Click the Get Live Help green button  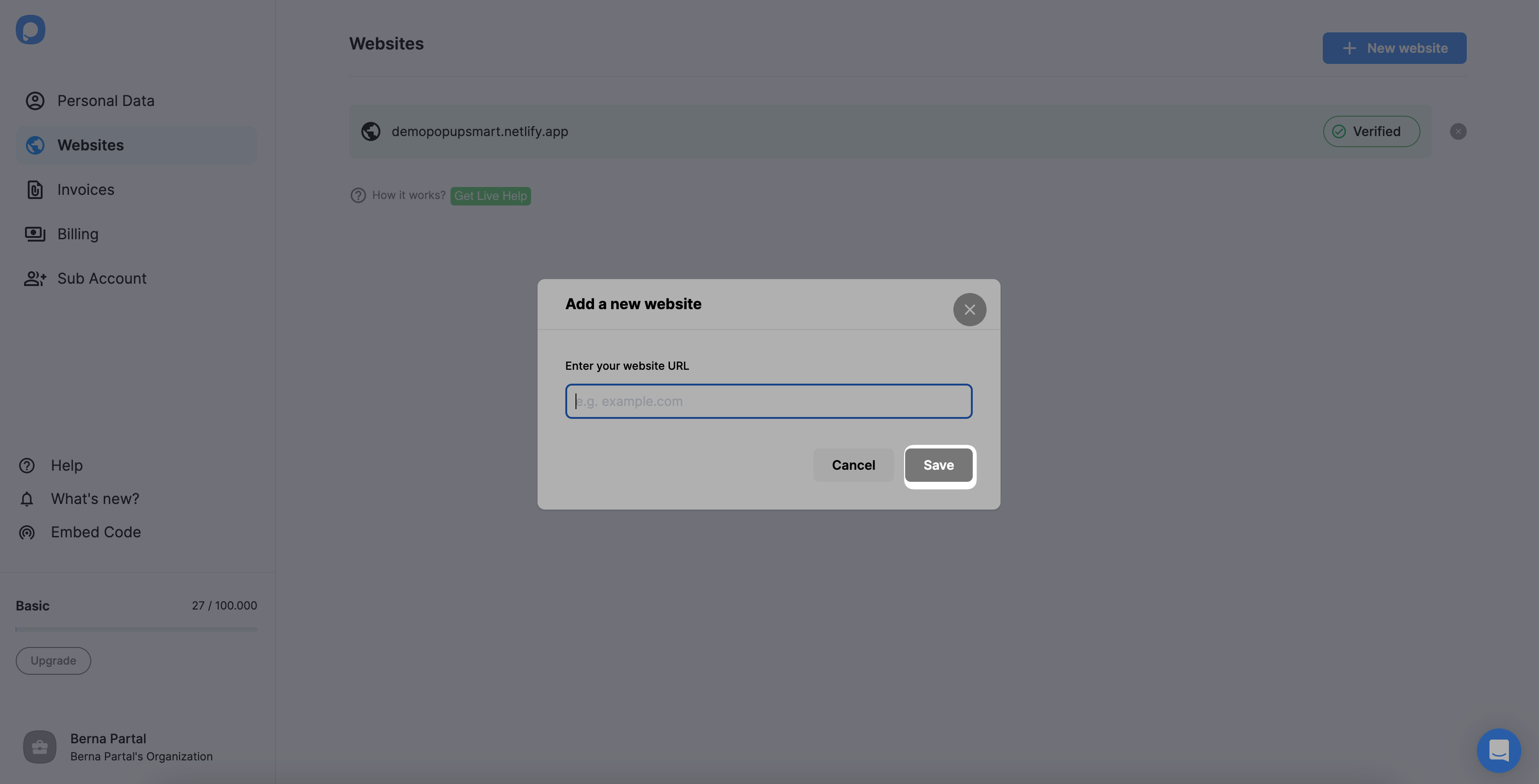490,195
